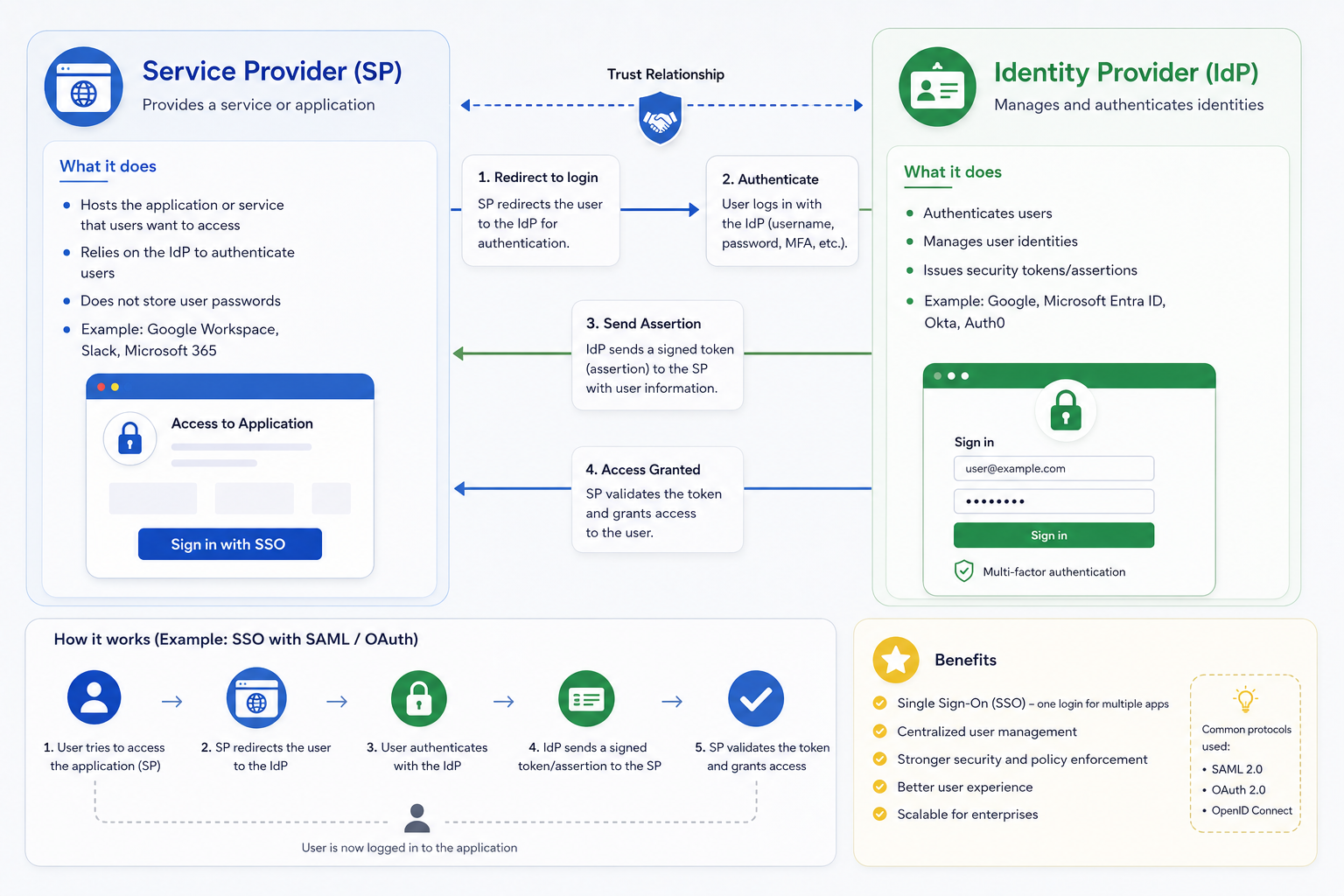The image size is (1344, 896).
Task: Click the Service Provider browser globe icon
Action: pos(84,87)
